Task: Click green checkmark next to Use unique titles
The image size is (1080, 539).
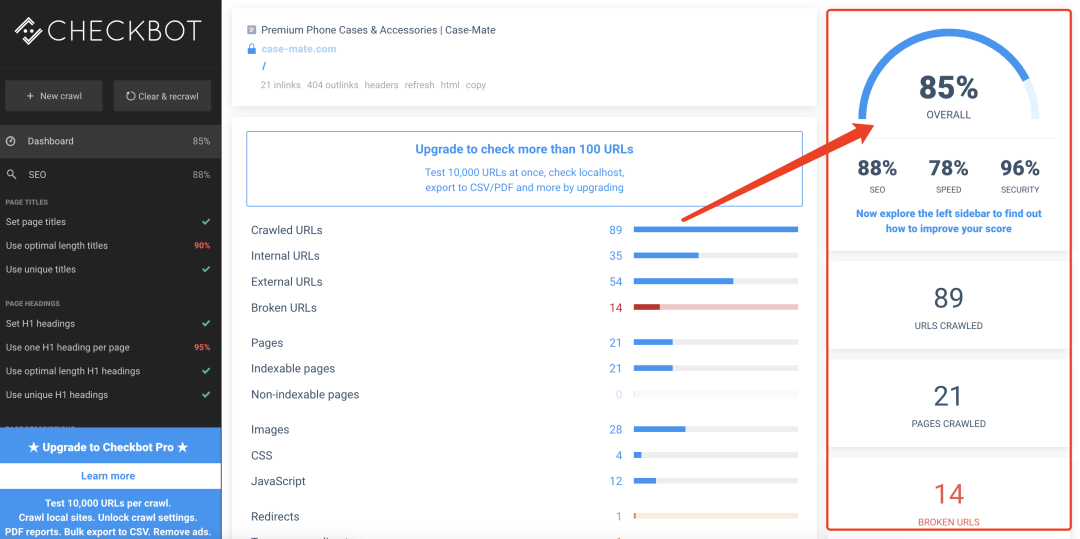Action: pos(206,269)
